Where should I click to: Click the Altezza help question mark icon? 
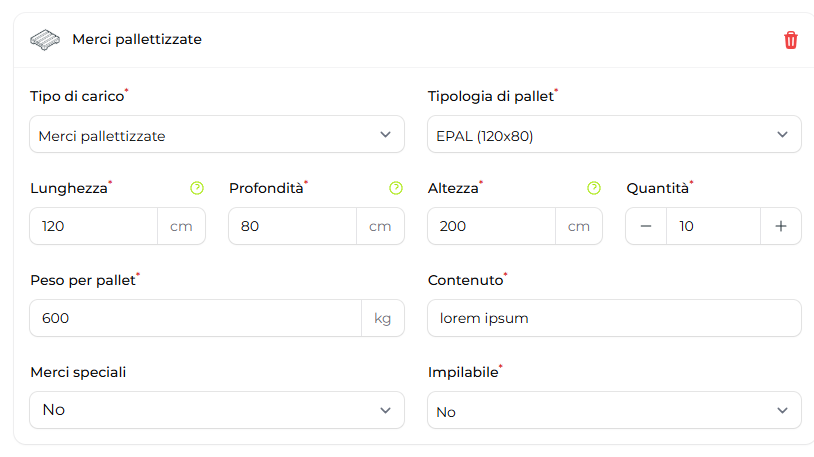click(594, 188)
